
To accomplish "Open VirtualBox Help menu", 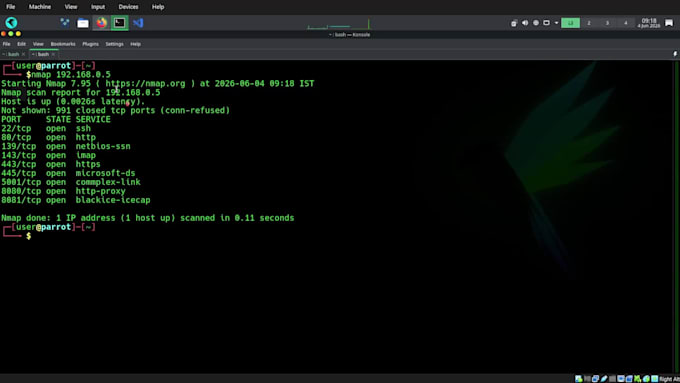I will click(158, 7).
